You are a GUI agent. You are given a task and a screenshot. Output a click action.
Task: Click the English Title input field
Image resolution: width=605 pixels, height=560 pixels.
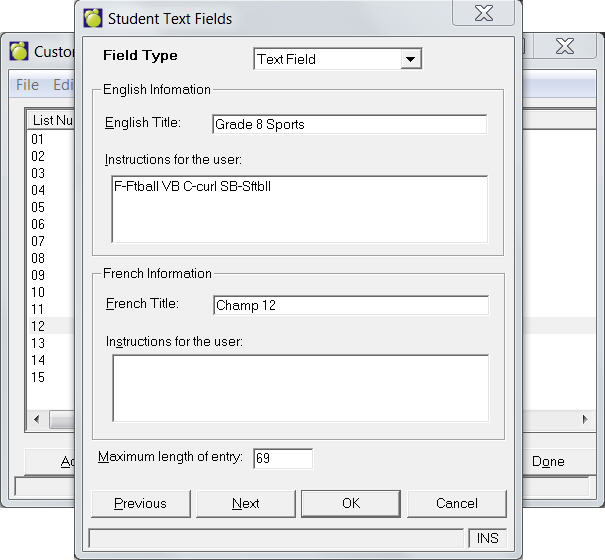click(349, 125)
